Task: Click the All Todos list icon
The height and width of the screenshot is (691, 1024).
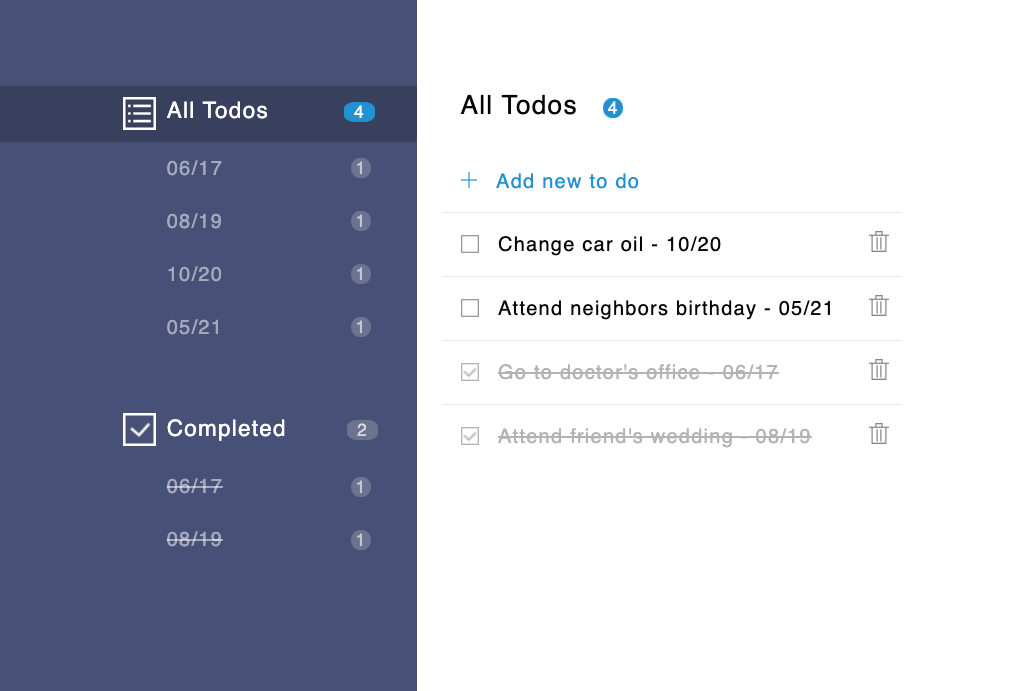Action: point(139,113)
